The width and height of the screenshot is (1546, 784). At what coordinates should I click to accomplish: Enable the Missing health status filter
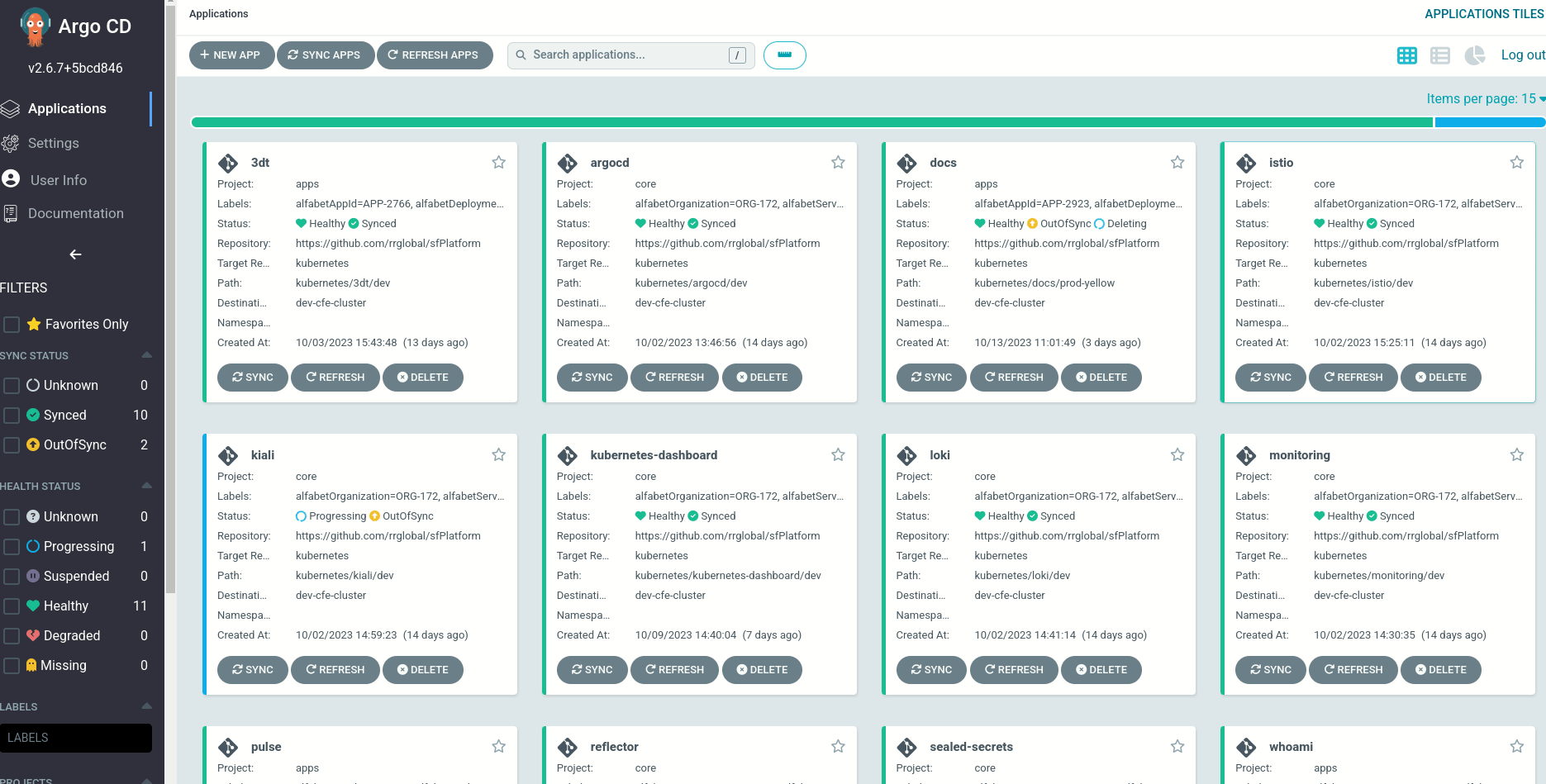point(12,666)
